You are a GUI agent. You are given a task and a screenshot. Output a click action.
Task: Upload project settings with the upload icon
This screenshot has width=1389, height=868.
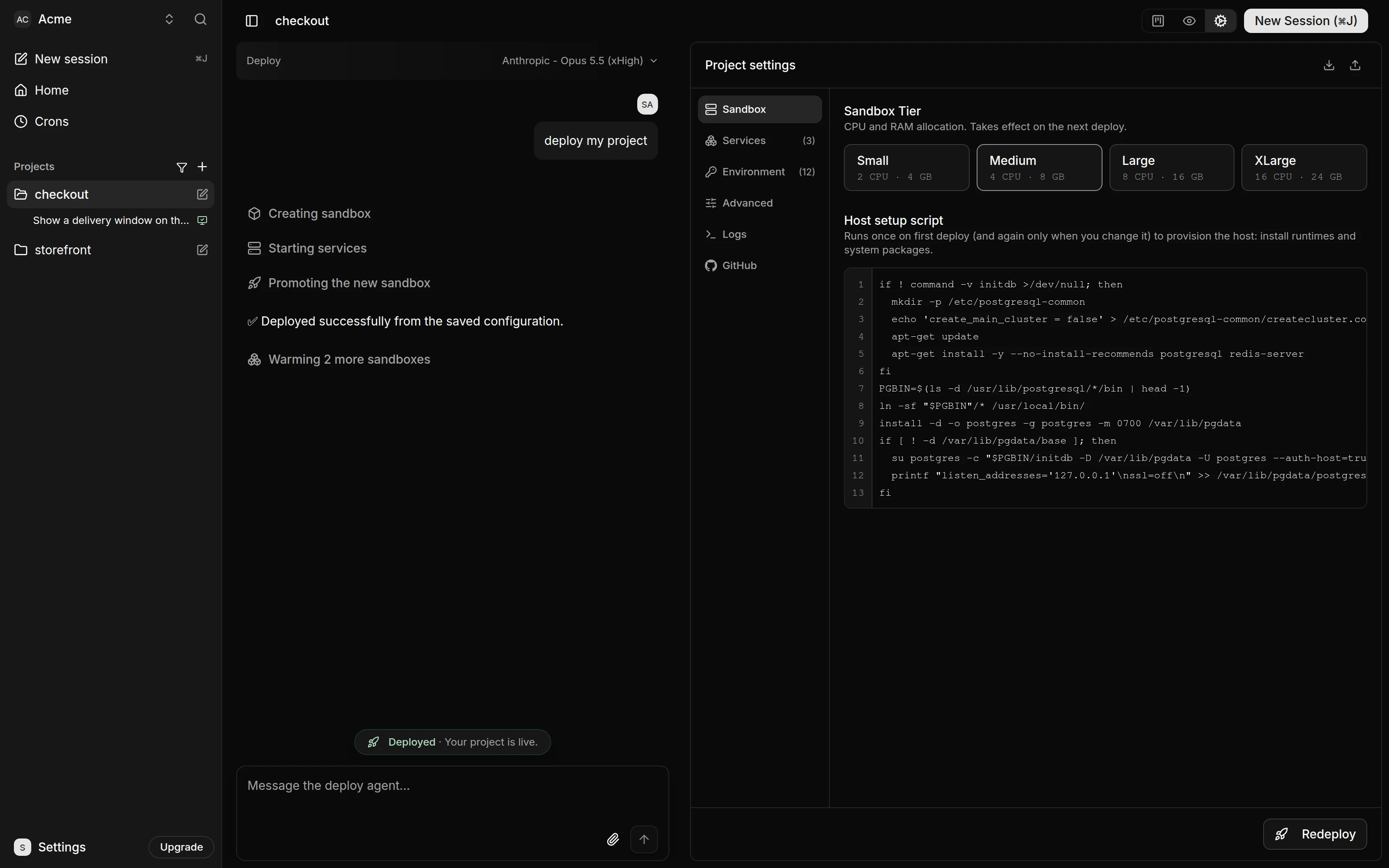(x=1355, y=65)
